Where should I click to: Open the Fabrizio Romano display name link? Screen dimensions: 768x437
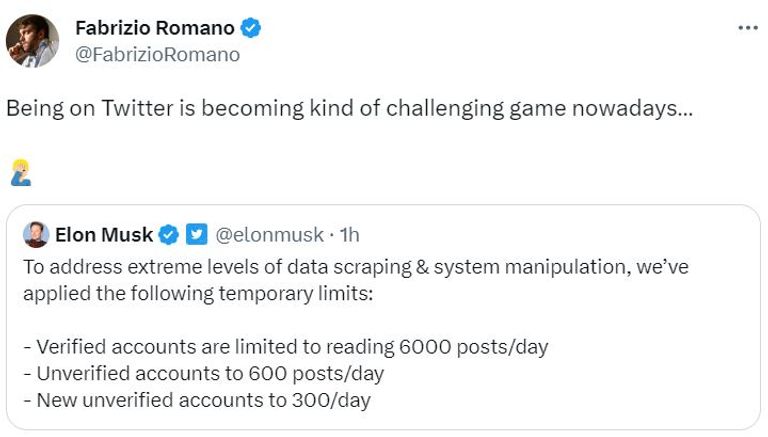[154, 28]
